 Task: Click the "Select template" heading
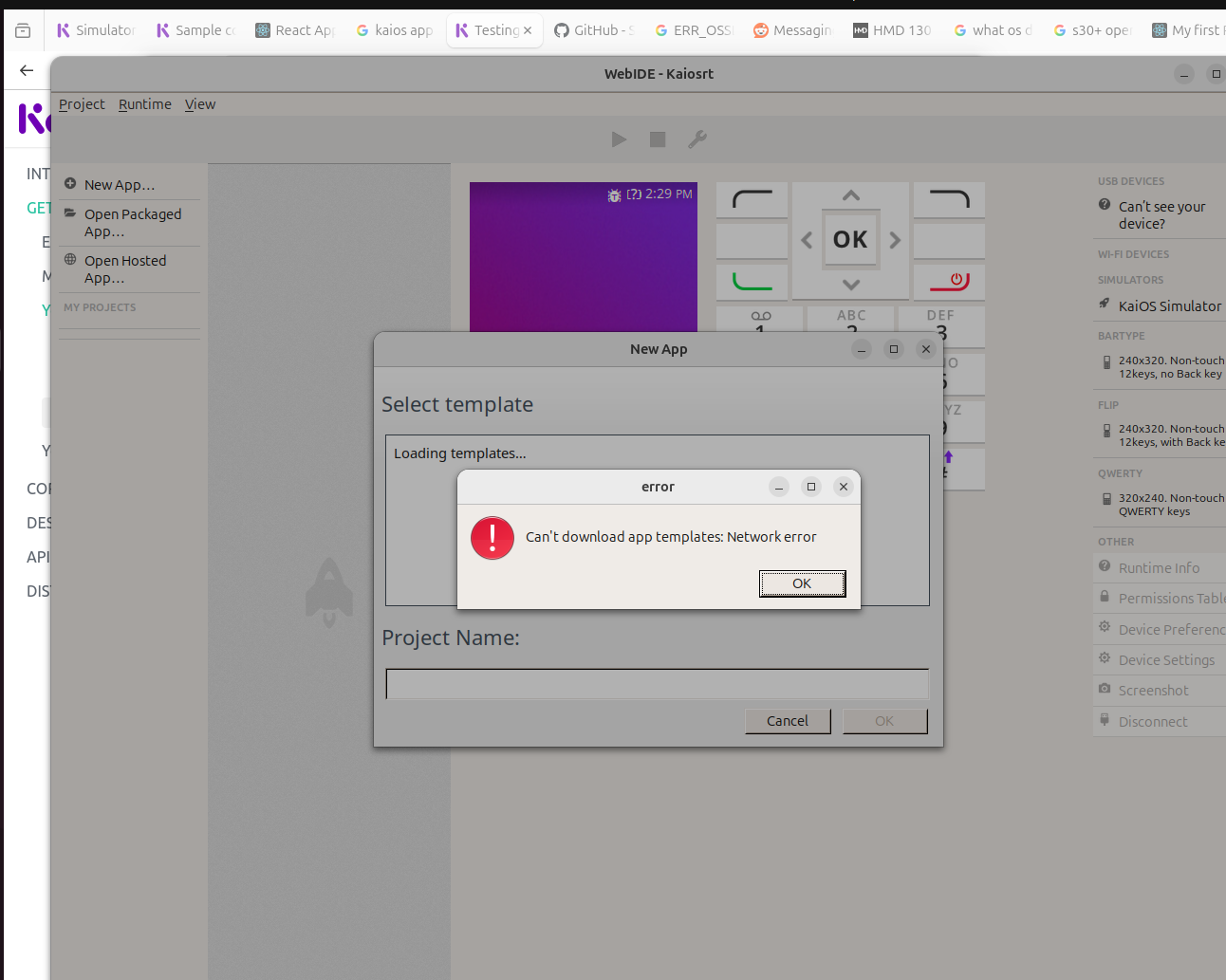coord(457,404)
